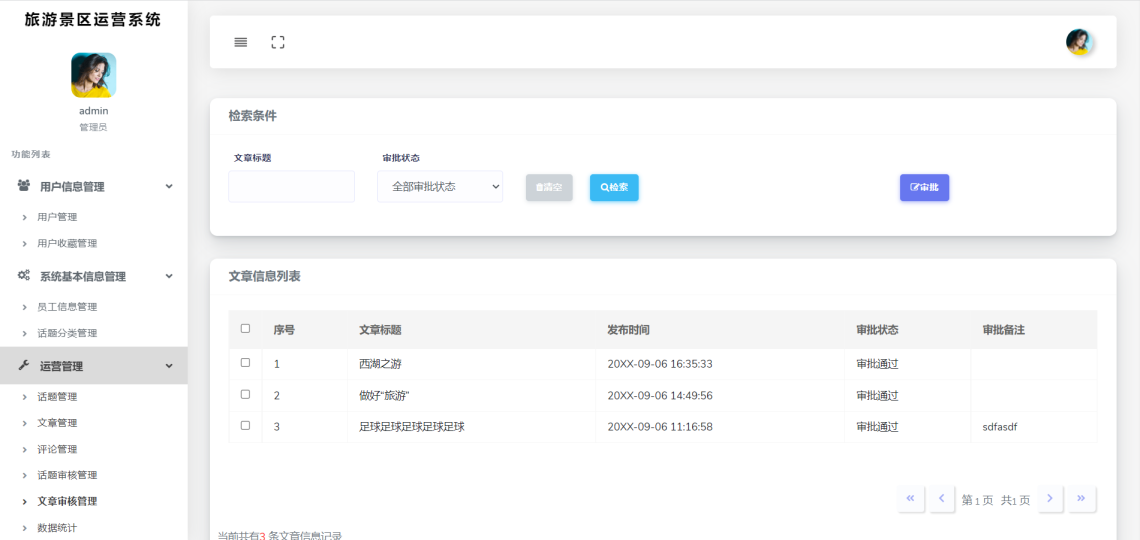Click the 检索 search button
This screenshot has width=1140, height=540.
[614, 188]
